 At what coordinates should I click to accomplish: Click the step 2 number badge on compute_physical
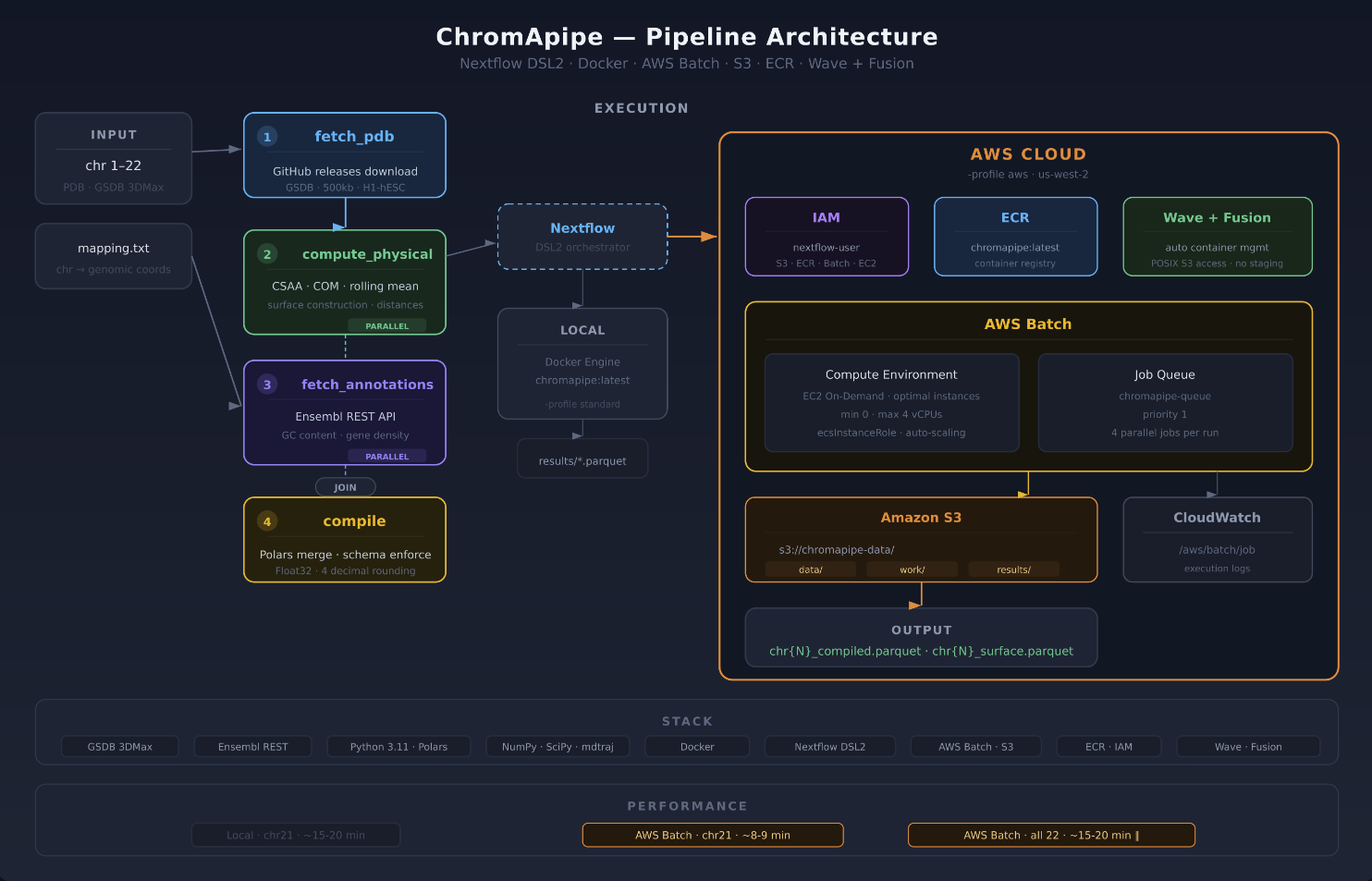click(267, 254)
